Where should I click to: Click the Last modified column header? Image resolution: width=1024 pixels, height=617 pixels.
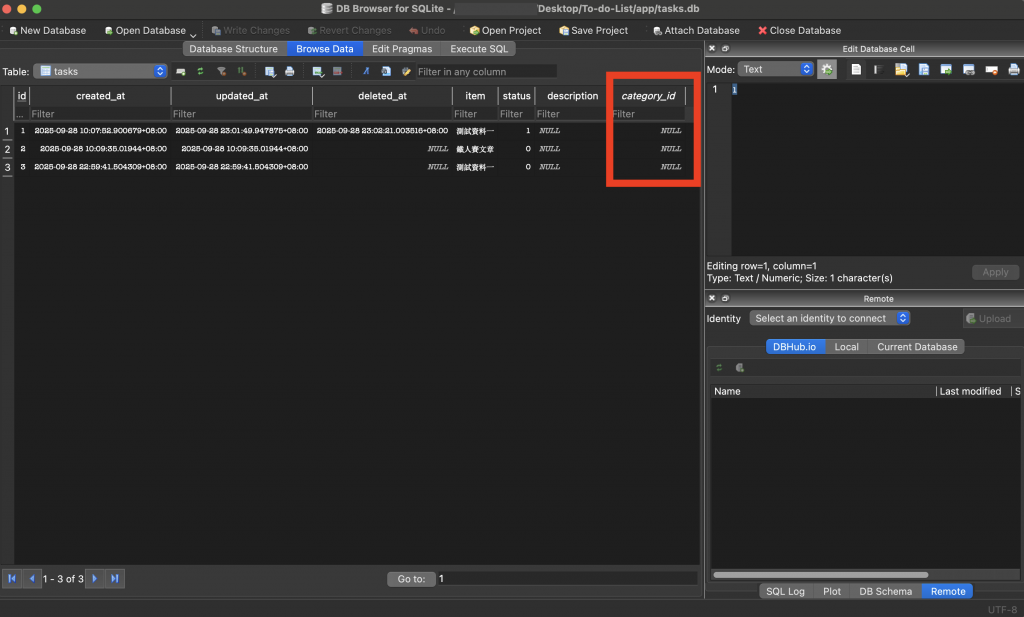[970, 391]
